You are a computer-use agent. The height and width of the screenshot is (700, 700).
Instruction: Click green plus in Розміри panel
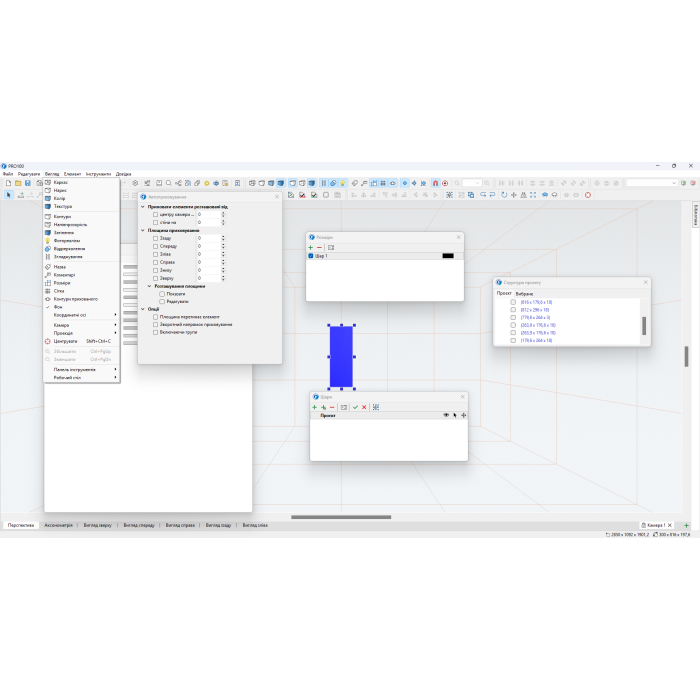311,247
